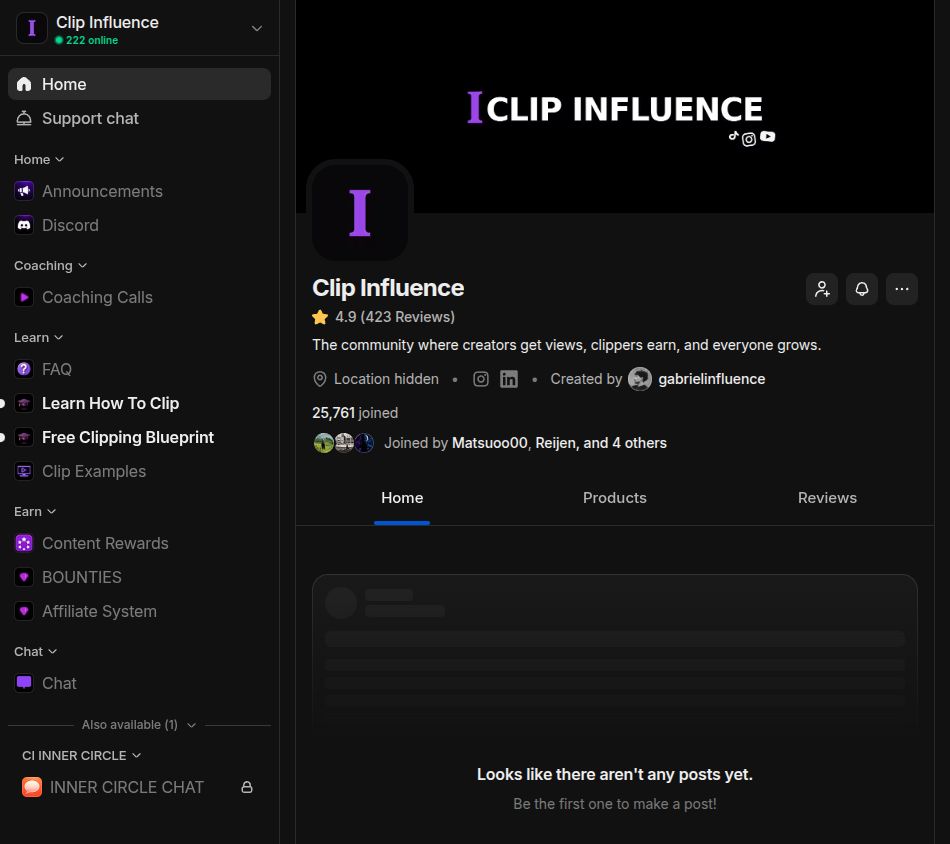Click the 222 online status text

tap(92, 40)
